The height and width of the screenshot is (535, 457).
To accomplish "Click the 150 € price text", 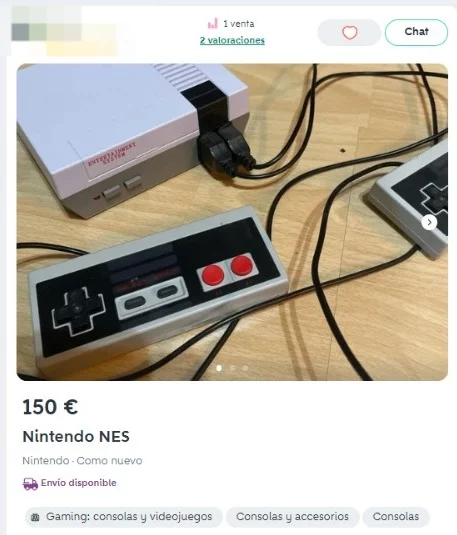I will click(50, 407).
